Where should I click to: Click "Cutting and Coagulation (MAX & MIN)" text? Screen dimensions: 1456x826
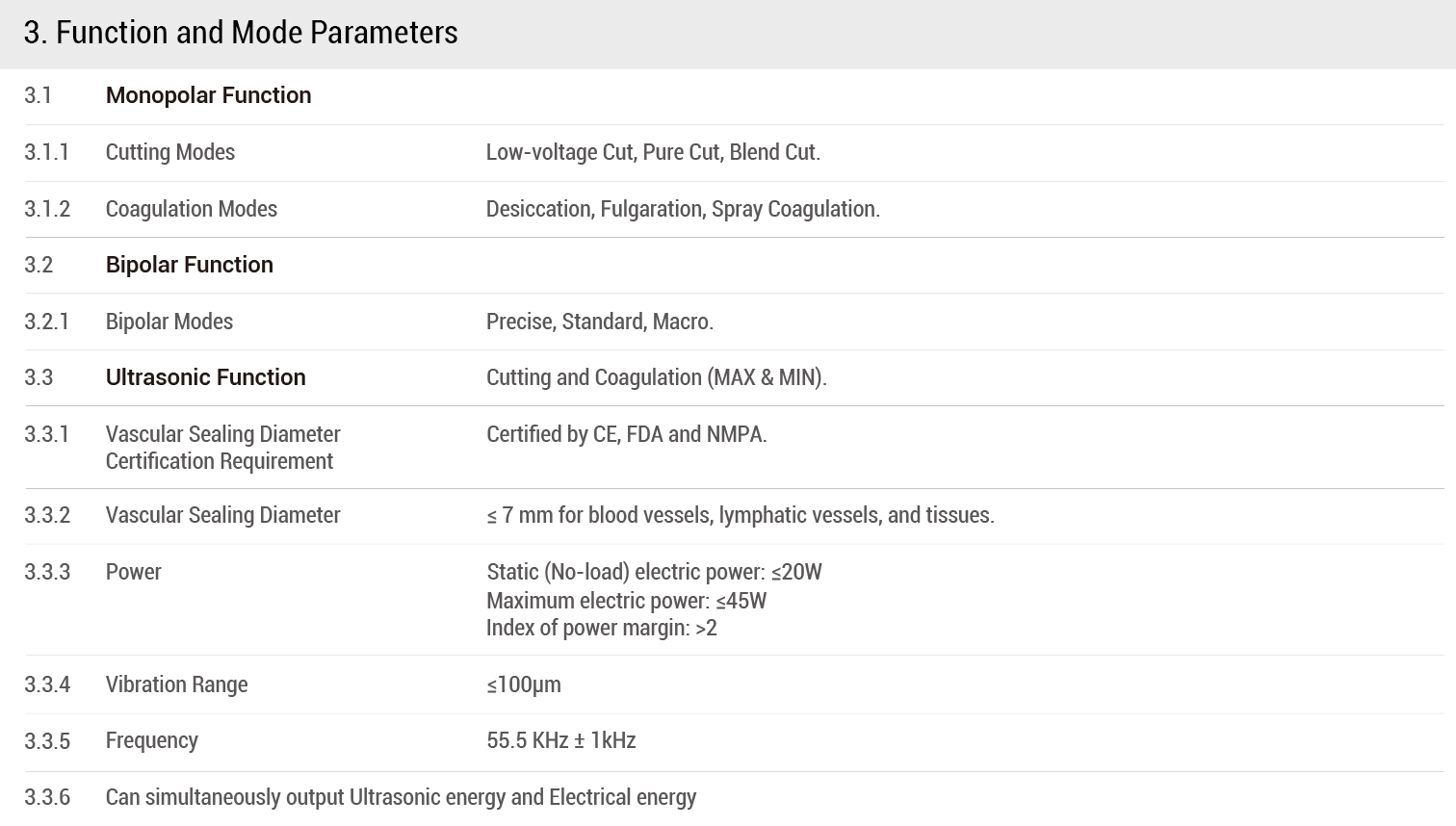656,377
